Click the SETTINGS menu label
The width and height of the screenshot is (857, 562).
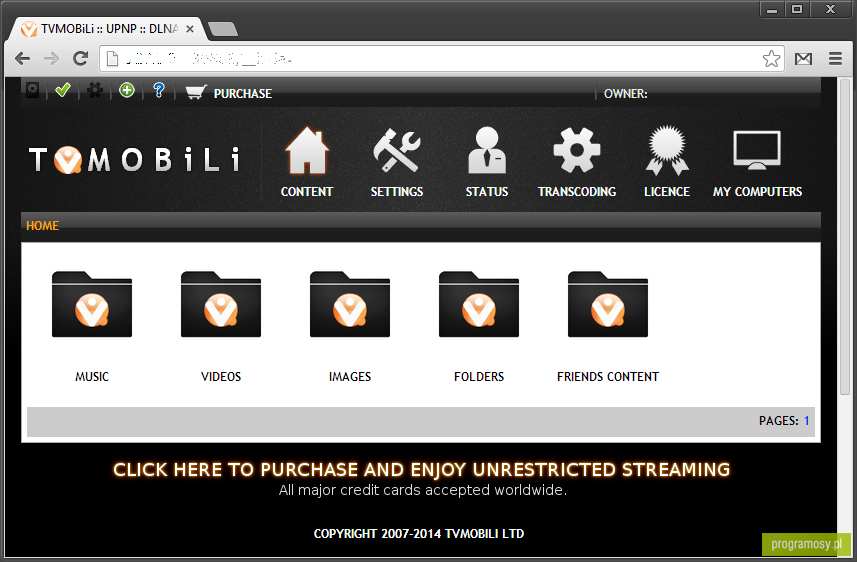[397, 192]
